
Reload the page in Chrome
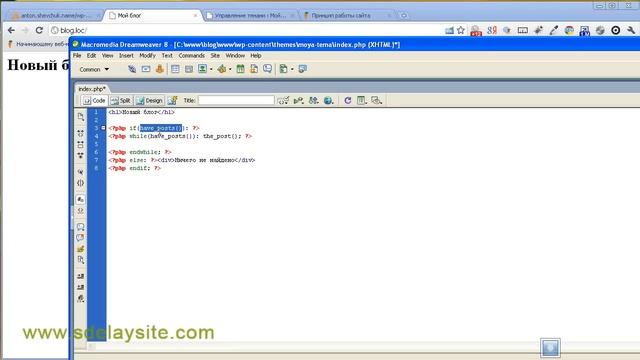pos(39,30)
